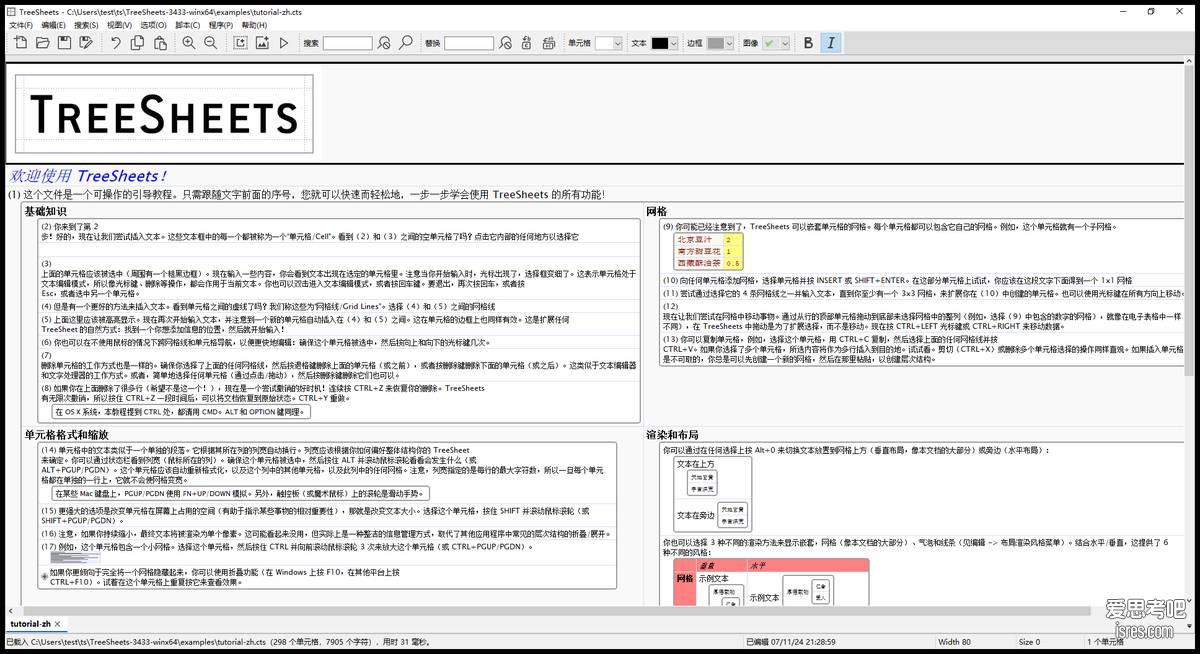Click the 在 OS X 系统 note cell
Viewport: 1200px width, 654px height.
click(x=181, y=411)
